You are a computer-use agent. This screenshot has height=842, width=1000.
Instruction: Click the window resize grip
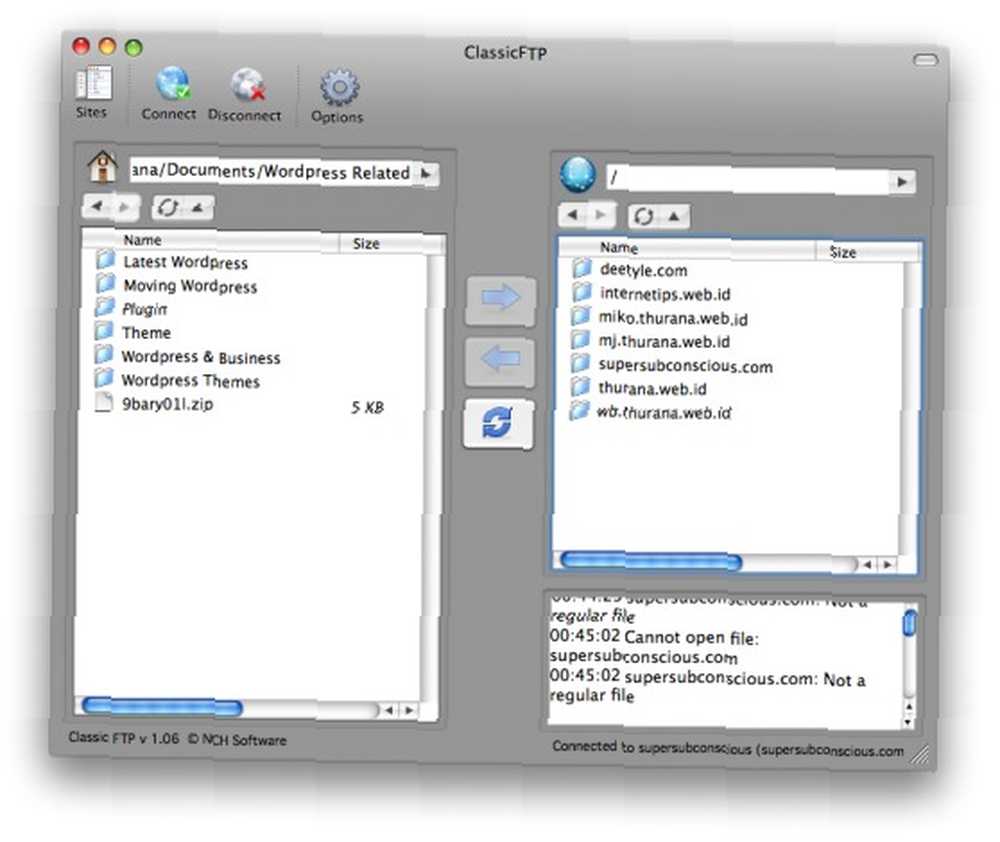pos(920,755)
